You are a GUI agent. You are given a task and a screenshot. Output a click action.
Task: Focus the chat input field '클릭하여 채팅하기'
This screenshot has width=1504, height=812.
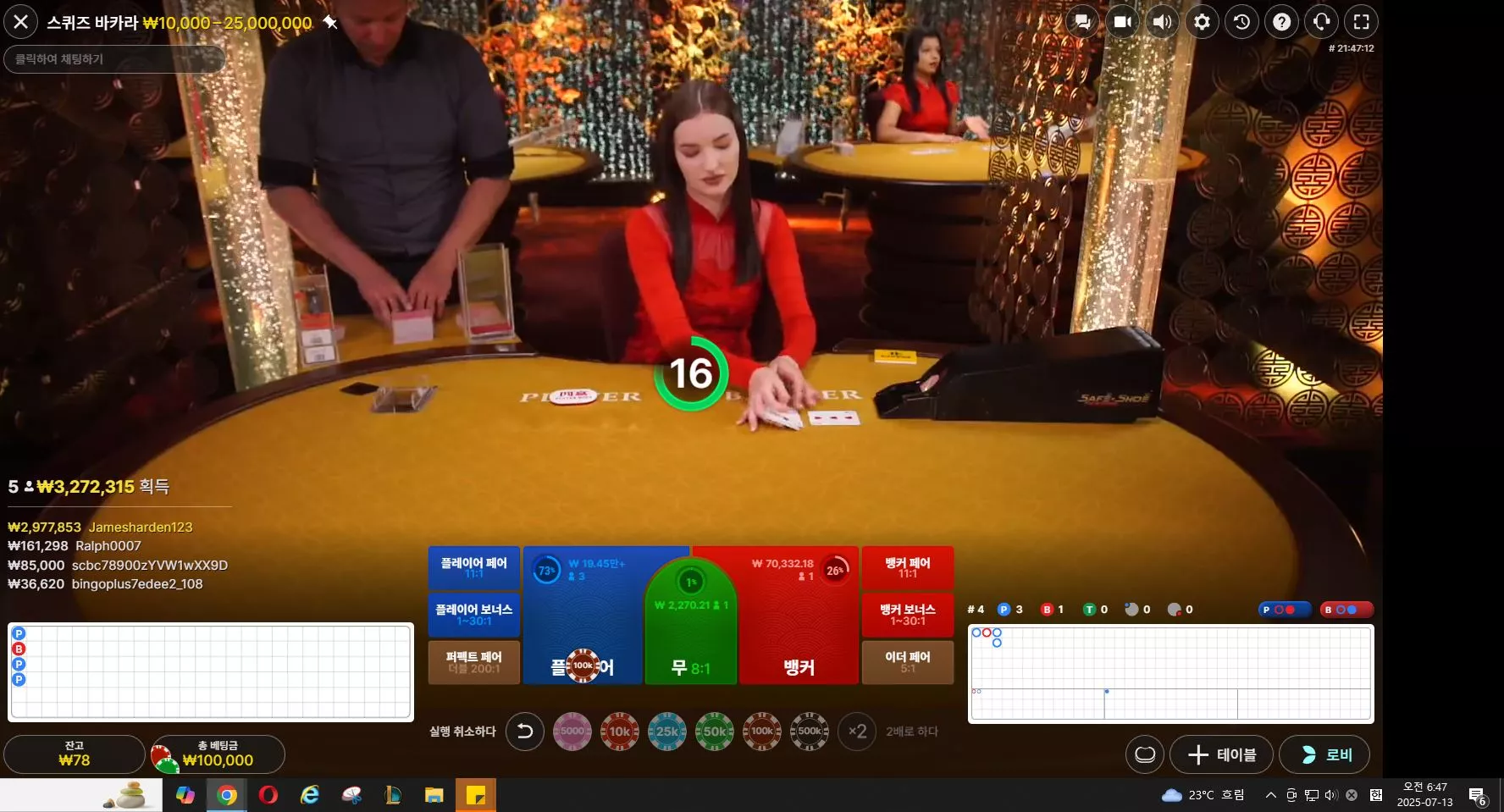coord(114,59)
